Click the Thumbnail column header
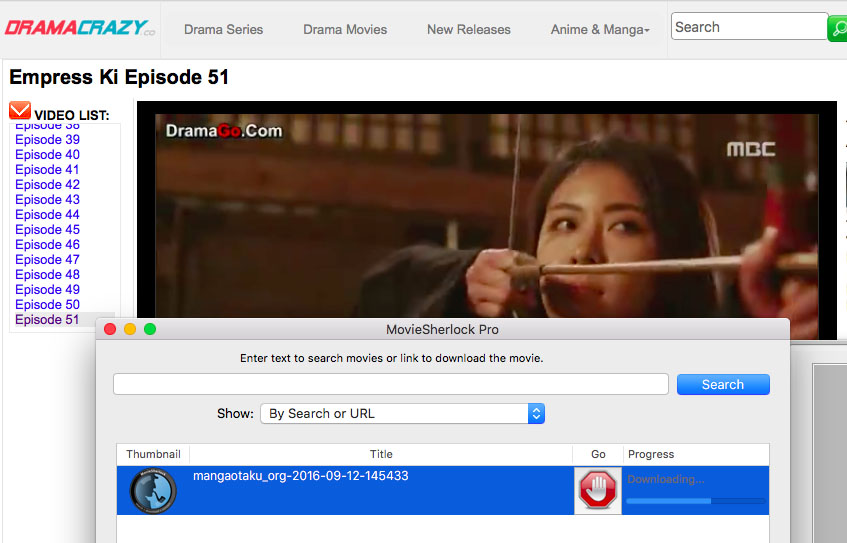This screenshot has height=543, width=847. pos(153,454)
